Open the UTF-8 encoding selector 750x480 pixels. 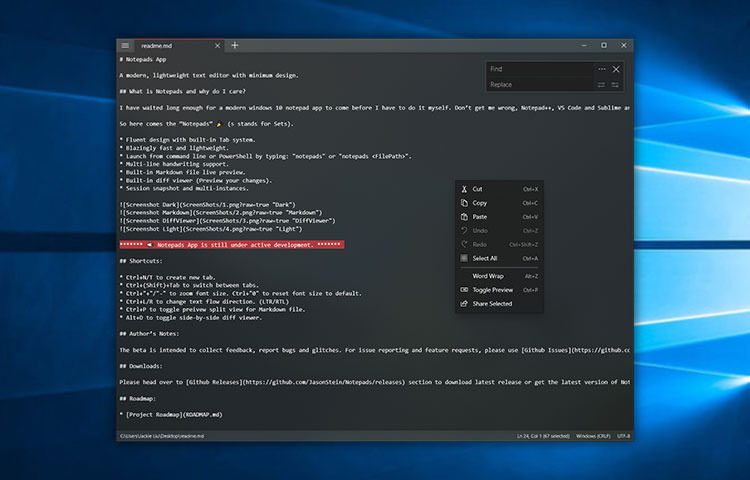pyautogui.click(x=623, y=436)
